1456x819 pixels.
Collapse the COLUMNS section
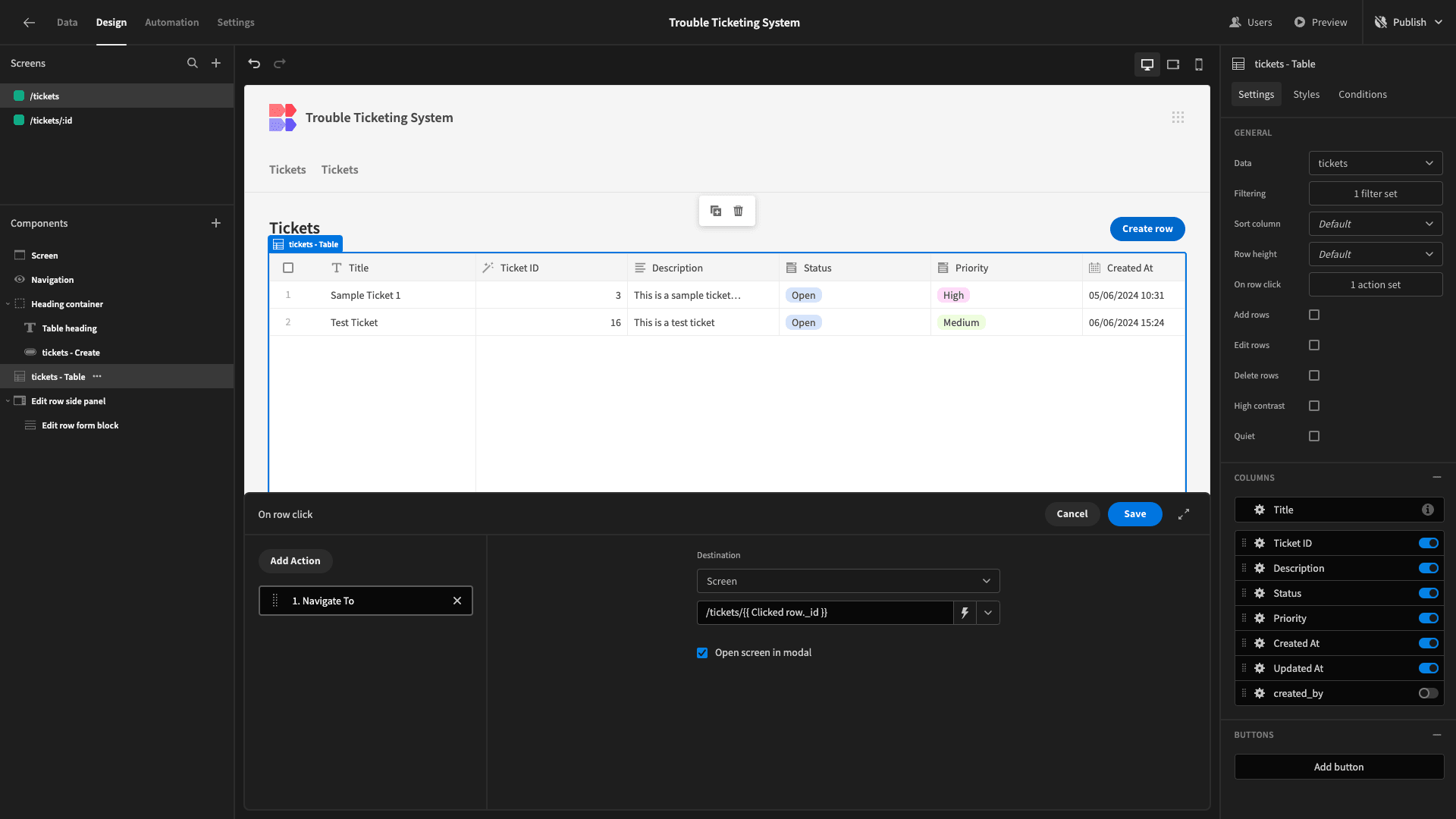click(1436, 478)
